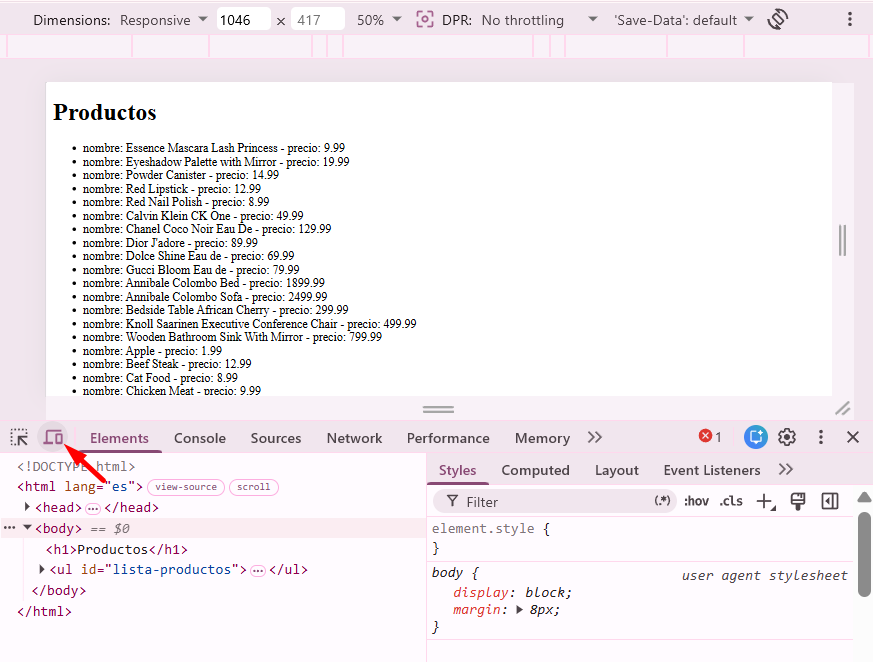Open DevTools settings gear
873x662 pixels.
[787, 437]
